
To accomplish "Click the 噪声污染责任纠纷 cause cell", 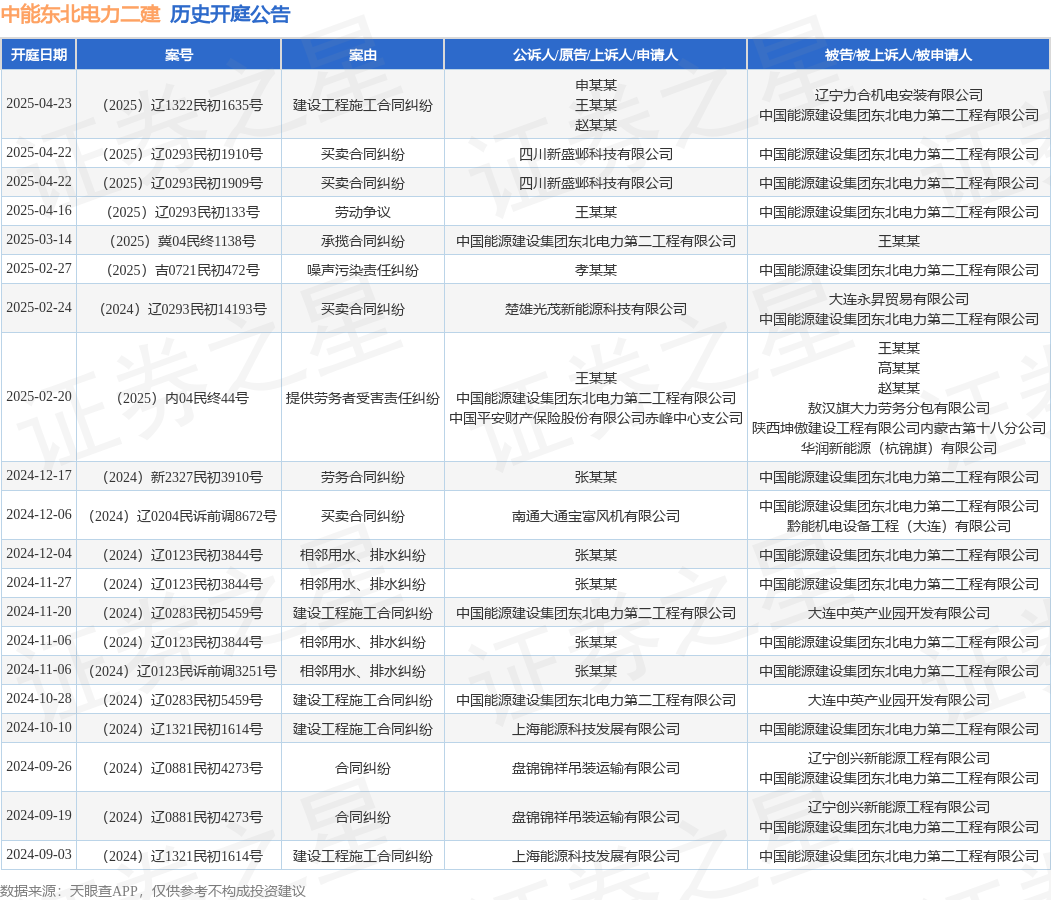I will [363, 270].
